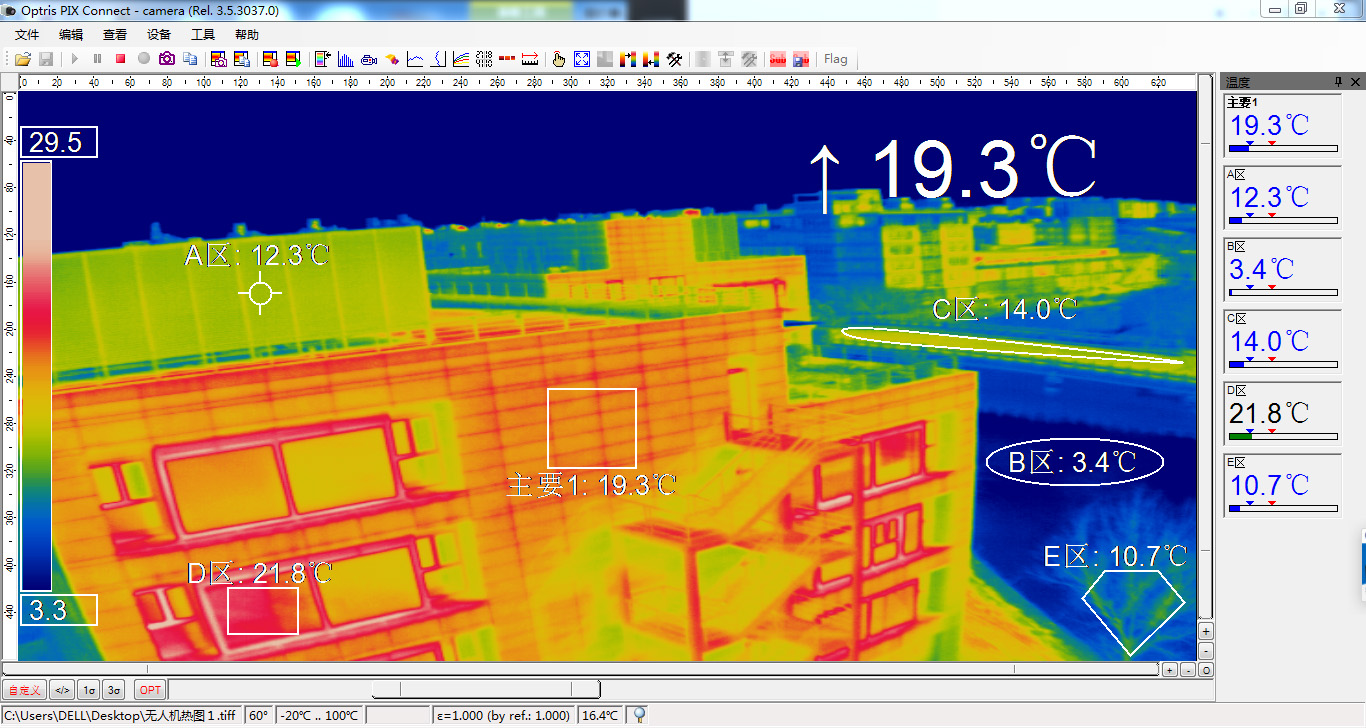1366x728 pixels.
Task: Open the 工具 menu
Action: (203, 34)
